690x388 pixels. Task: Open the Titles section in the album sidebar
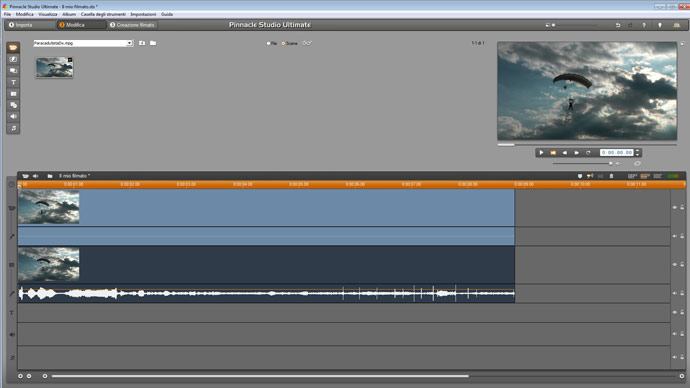click(x=13, y=82)
